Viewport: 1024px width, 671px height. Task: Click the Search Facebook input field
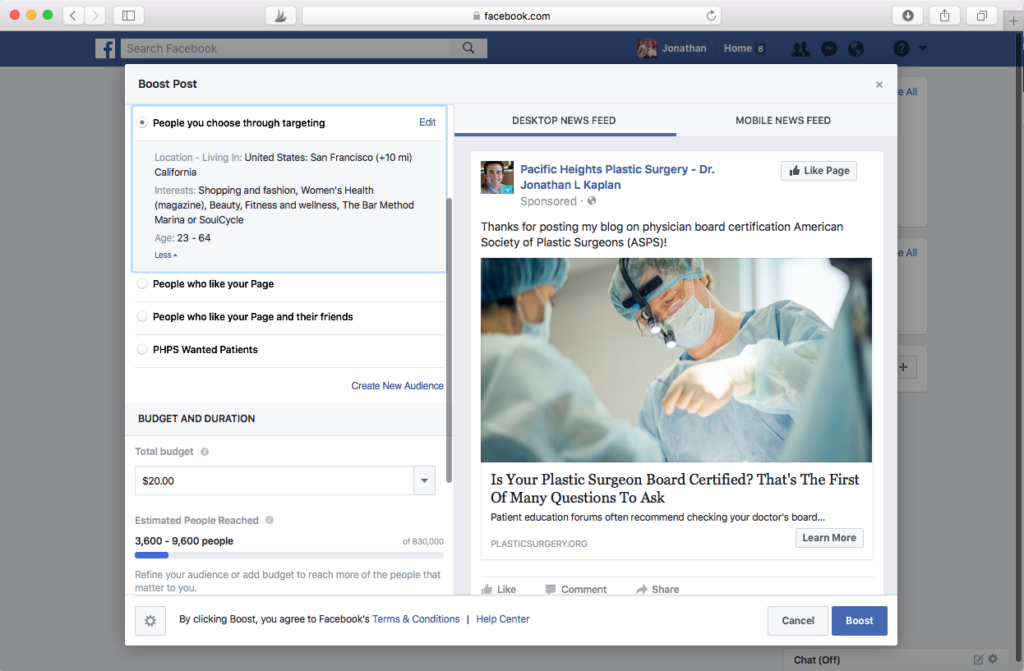[287, 48]
